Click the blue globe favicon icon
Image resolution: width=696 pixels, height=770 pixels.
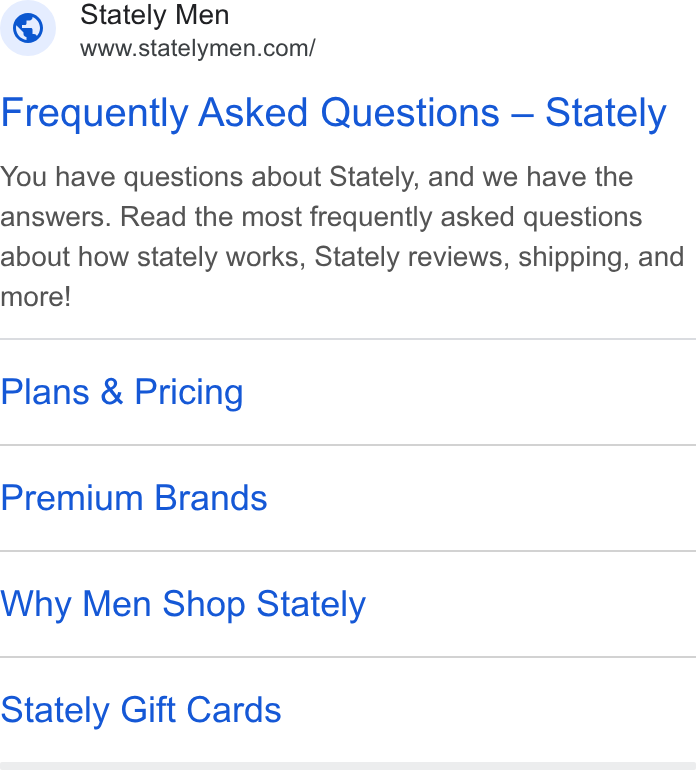[x=28, y=28]
